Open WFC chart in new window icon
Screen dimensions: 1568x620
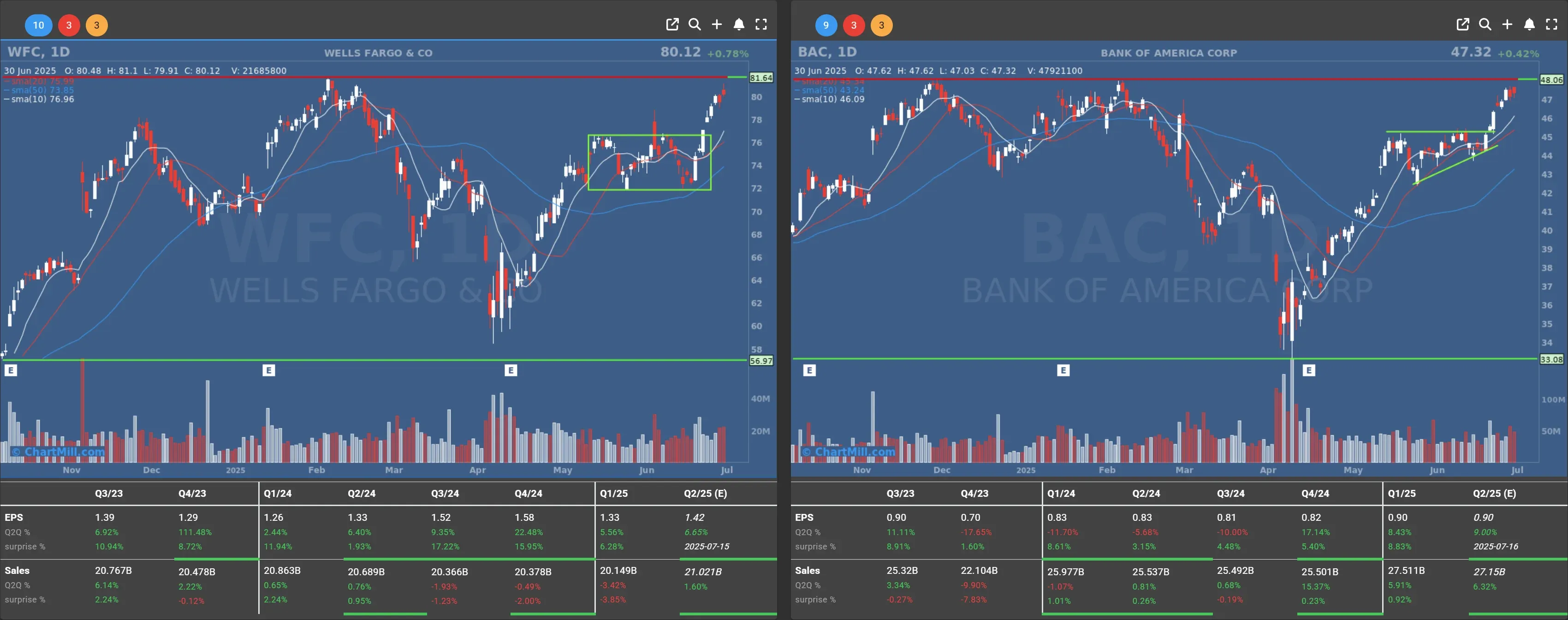(x=672, y=24)
